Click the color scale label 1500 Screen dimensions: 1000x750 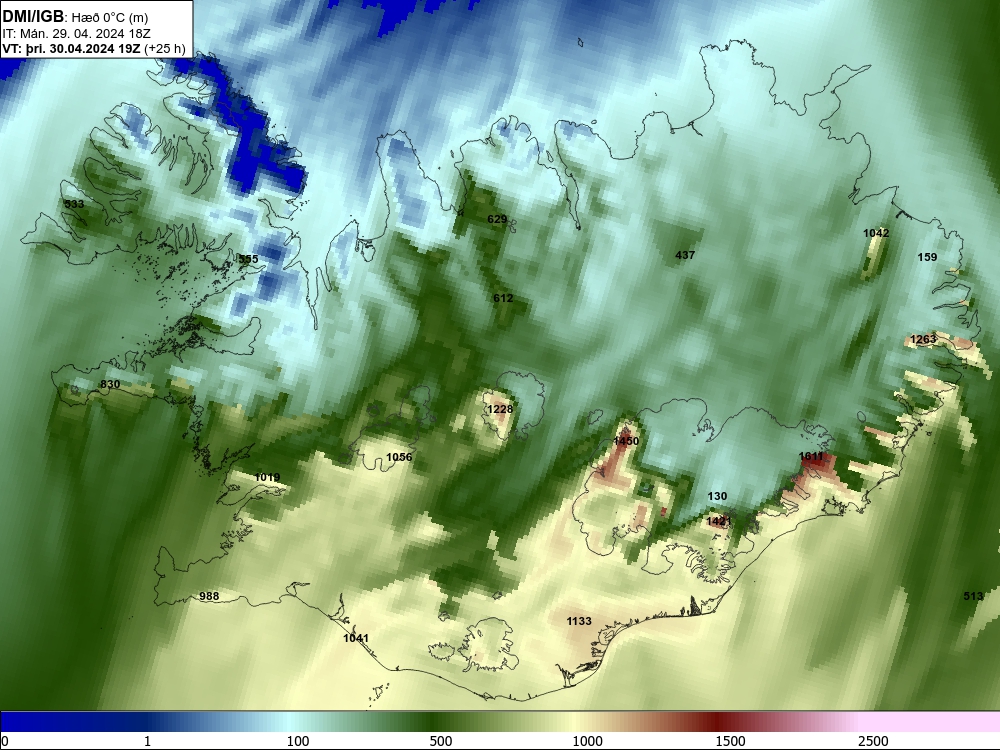pos(730,741)
